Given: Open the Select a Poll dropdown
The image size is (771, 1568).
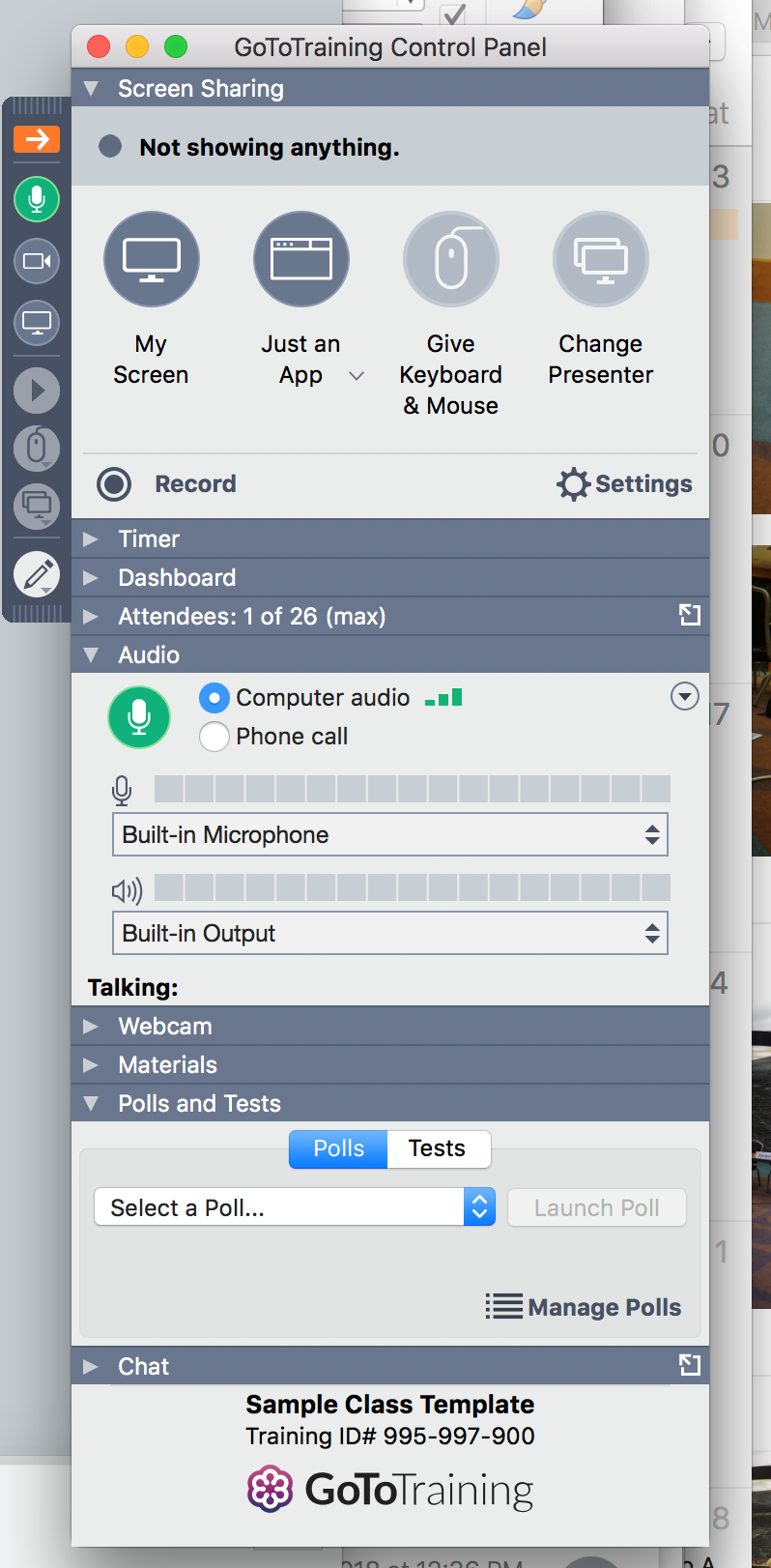Looking at the screenshot, I should tap(295, 1207).
